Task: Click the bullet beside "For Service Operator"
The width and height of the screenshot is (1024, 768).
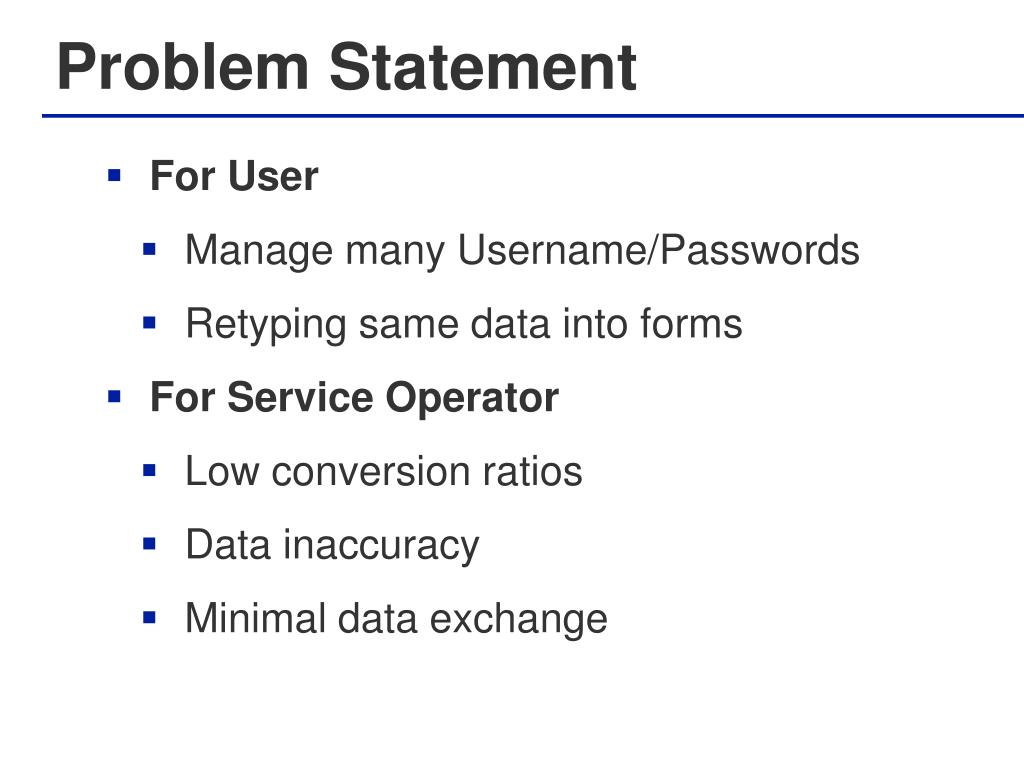Action: 114,396
